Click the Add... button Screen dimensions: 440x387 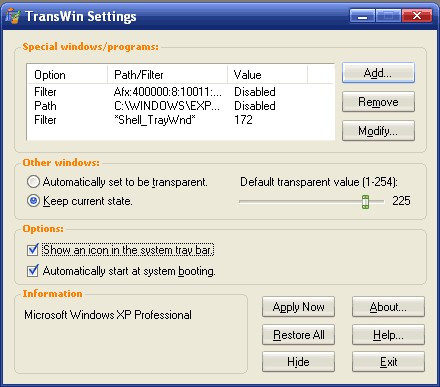pyautogui.click(x=378, y=73)
